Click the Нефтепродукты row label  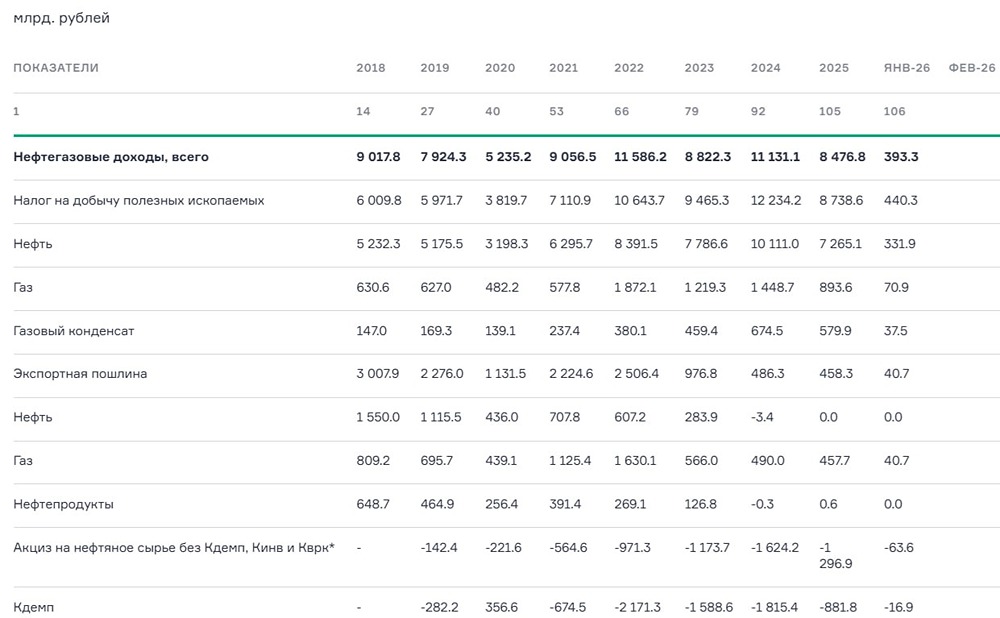[62, 505]
